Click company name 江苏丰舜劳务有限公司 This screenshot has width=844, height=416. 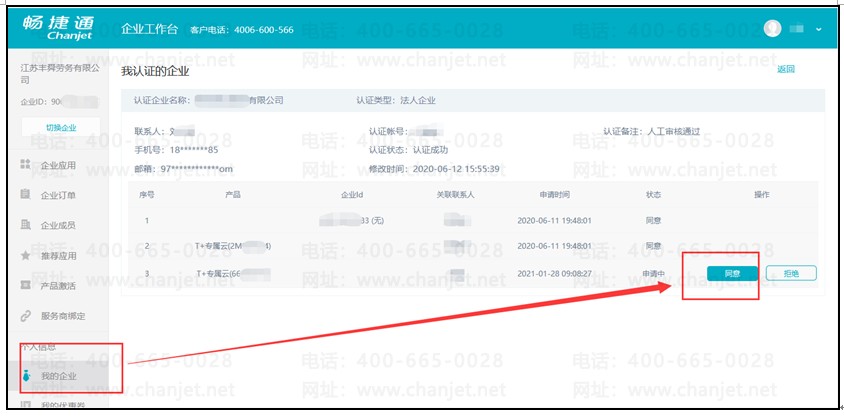click(61, 74)
